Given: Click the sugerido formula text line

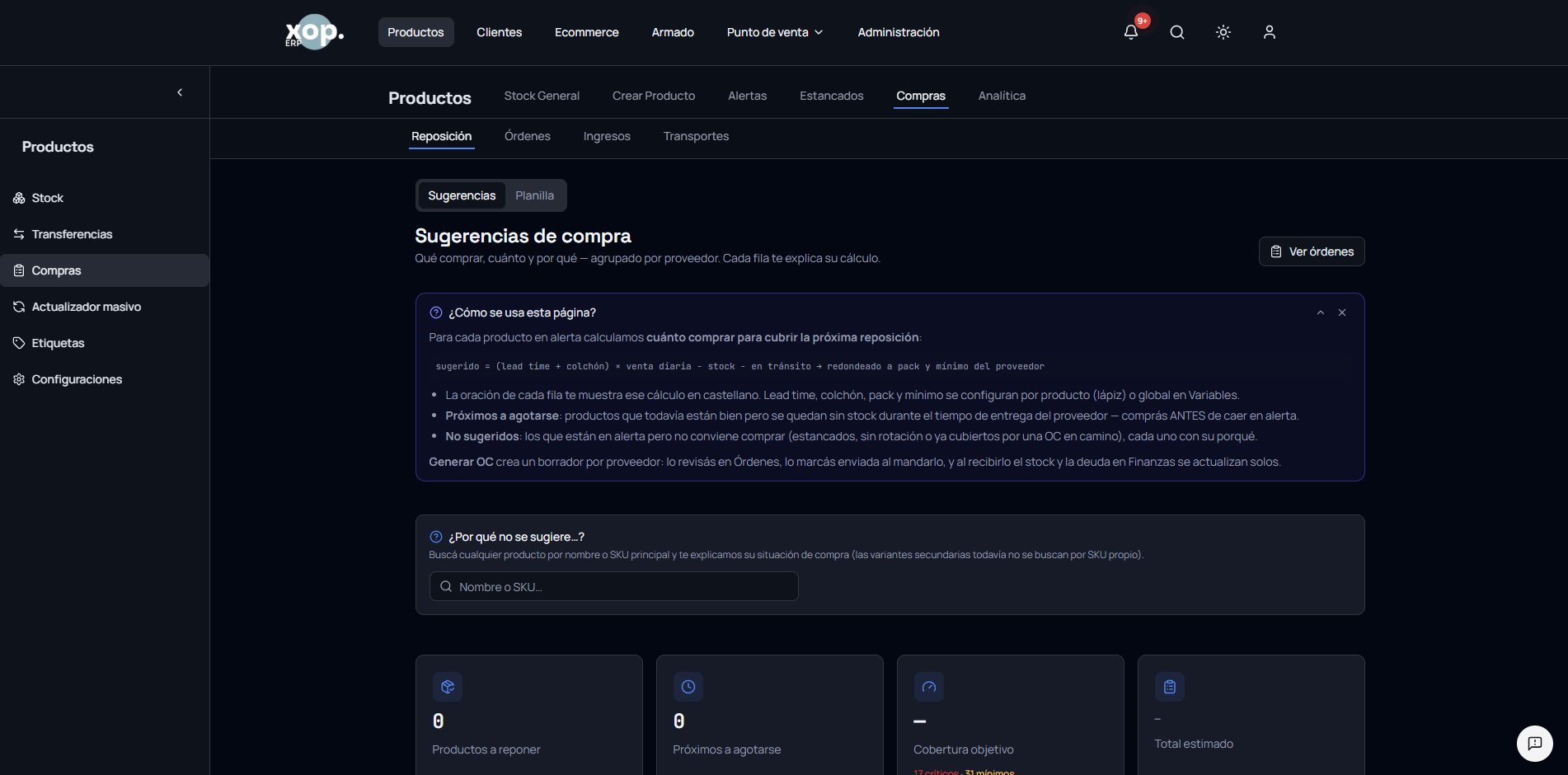Looking at the screenshot, I should [739, 366].
